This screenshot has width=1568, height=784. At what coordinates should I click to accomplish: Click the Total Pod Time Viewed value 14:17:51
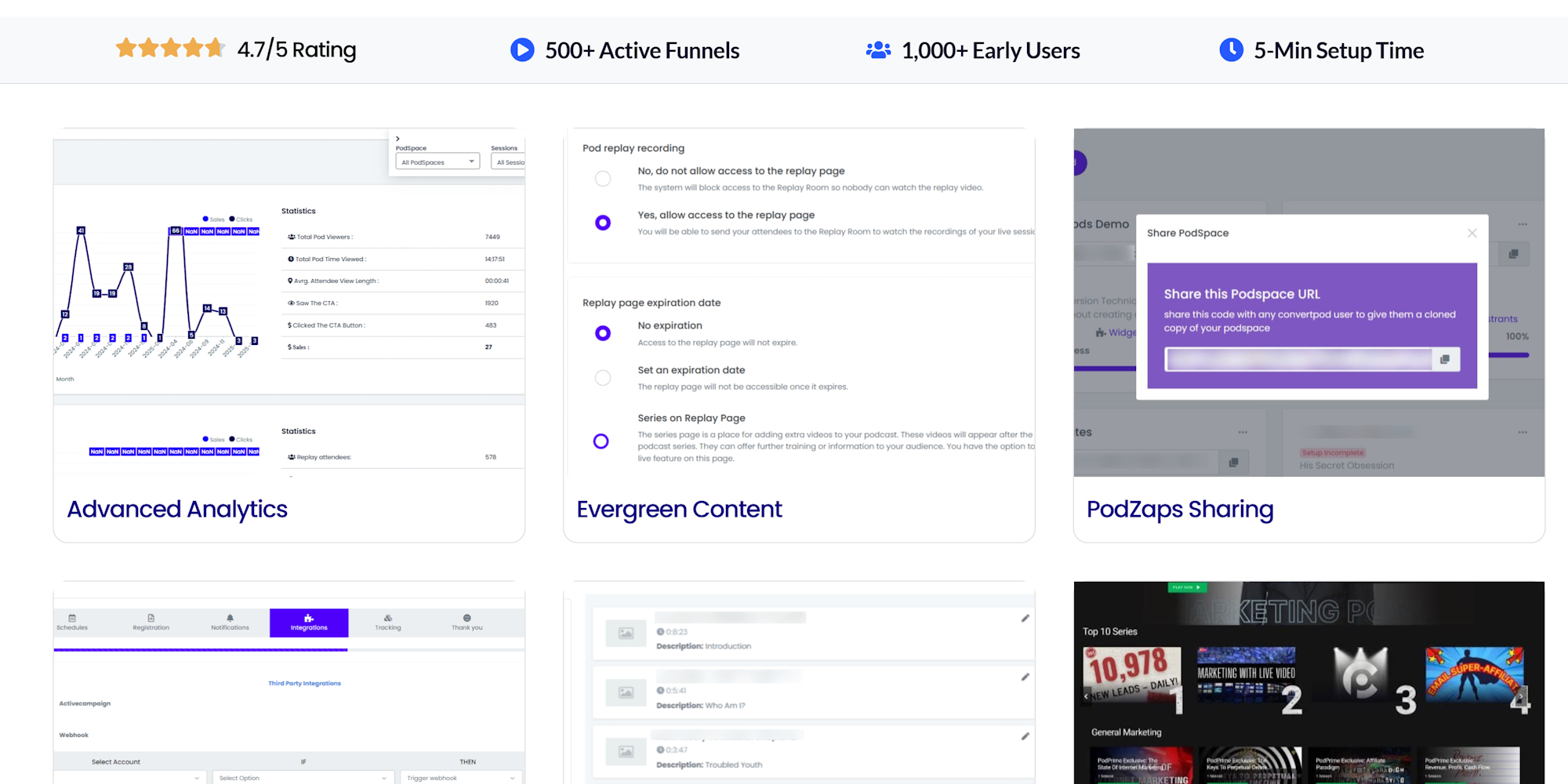coord(495,259)
